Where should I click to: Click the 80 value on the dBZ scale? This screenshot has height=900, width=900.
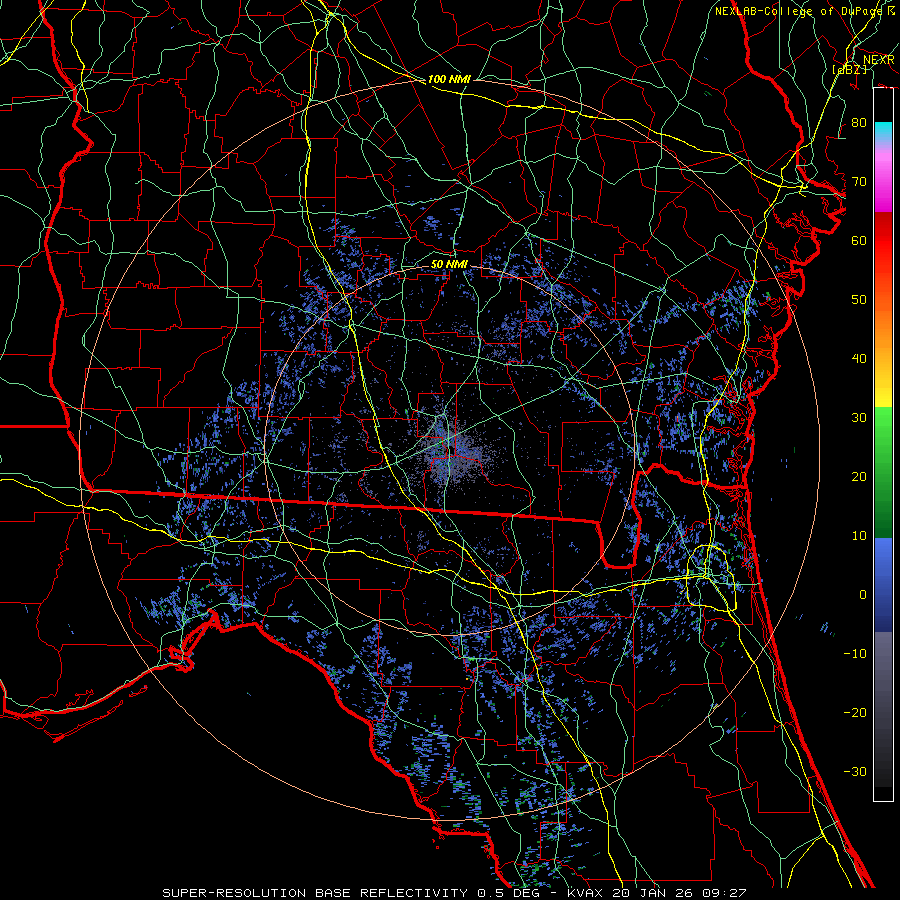pos(859,123)
